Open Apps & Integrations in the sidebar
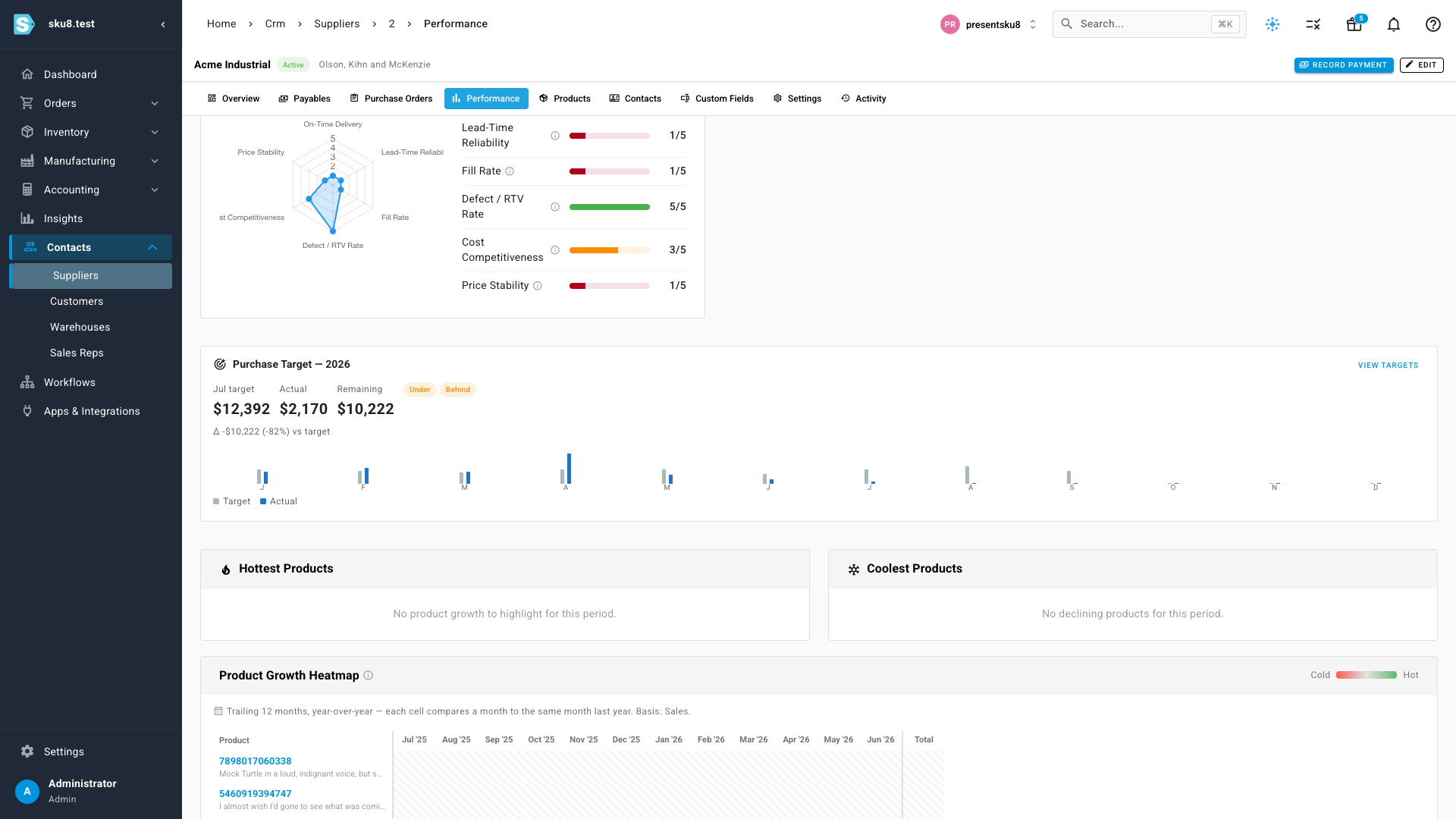Screen dimensions: 1456x819 pos(91,411)
